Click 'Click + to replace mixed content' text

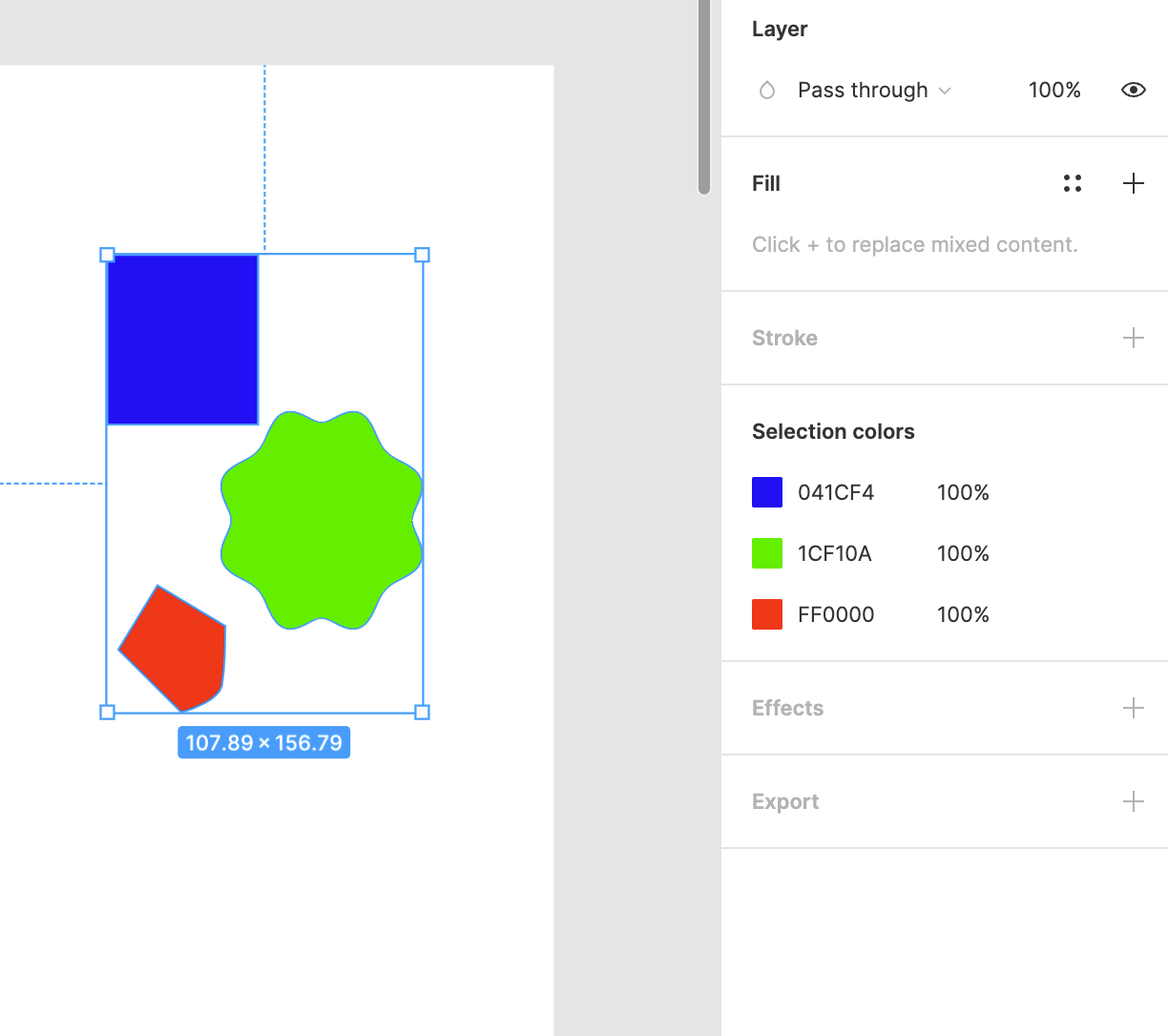[914, 244]
